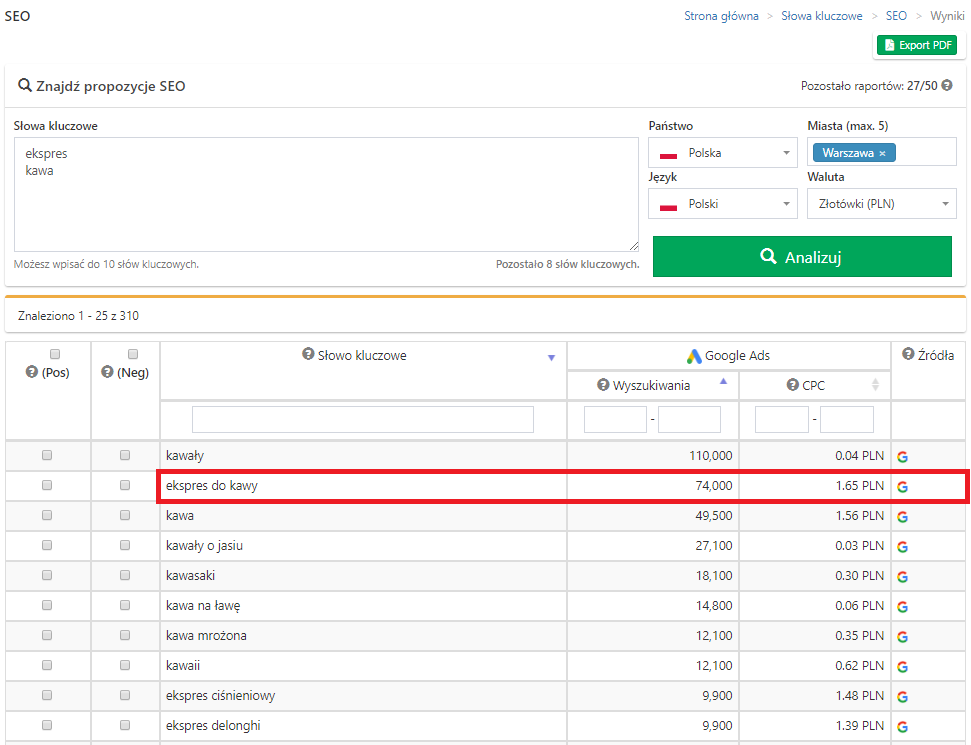Check the select-all Pos header checkbox
This screenshot has height=745, width=971.
pyautogui.click(x=55, y=354)
